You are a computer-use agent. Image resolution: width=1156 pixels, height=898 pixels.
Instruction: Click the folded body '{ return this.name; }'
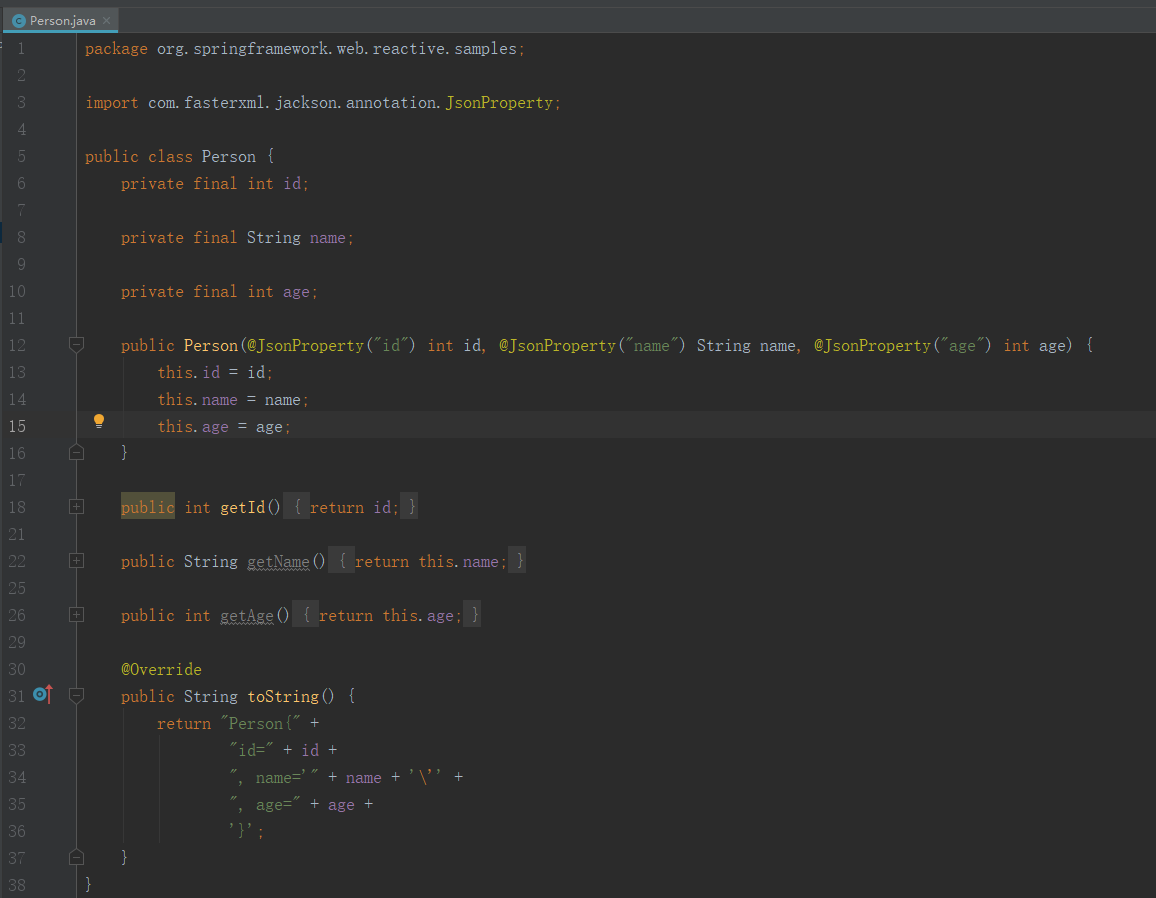(x=427, y=561)
